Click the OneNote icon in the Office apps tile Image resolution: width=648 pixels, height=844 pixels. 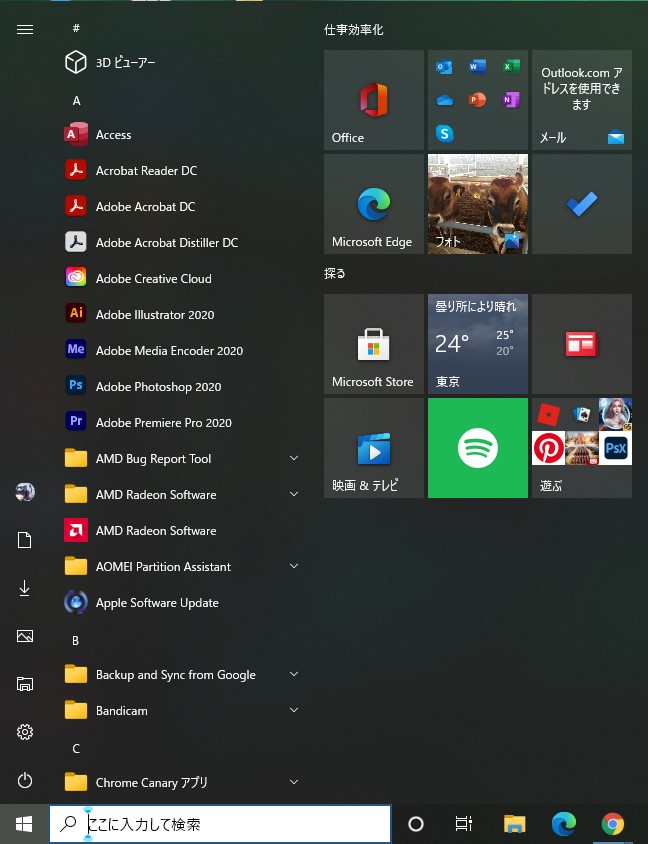coord(511,100)
